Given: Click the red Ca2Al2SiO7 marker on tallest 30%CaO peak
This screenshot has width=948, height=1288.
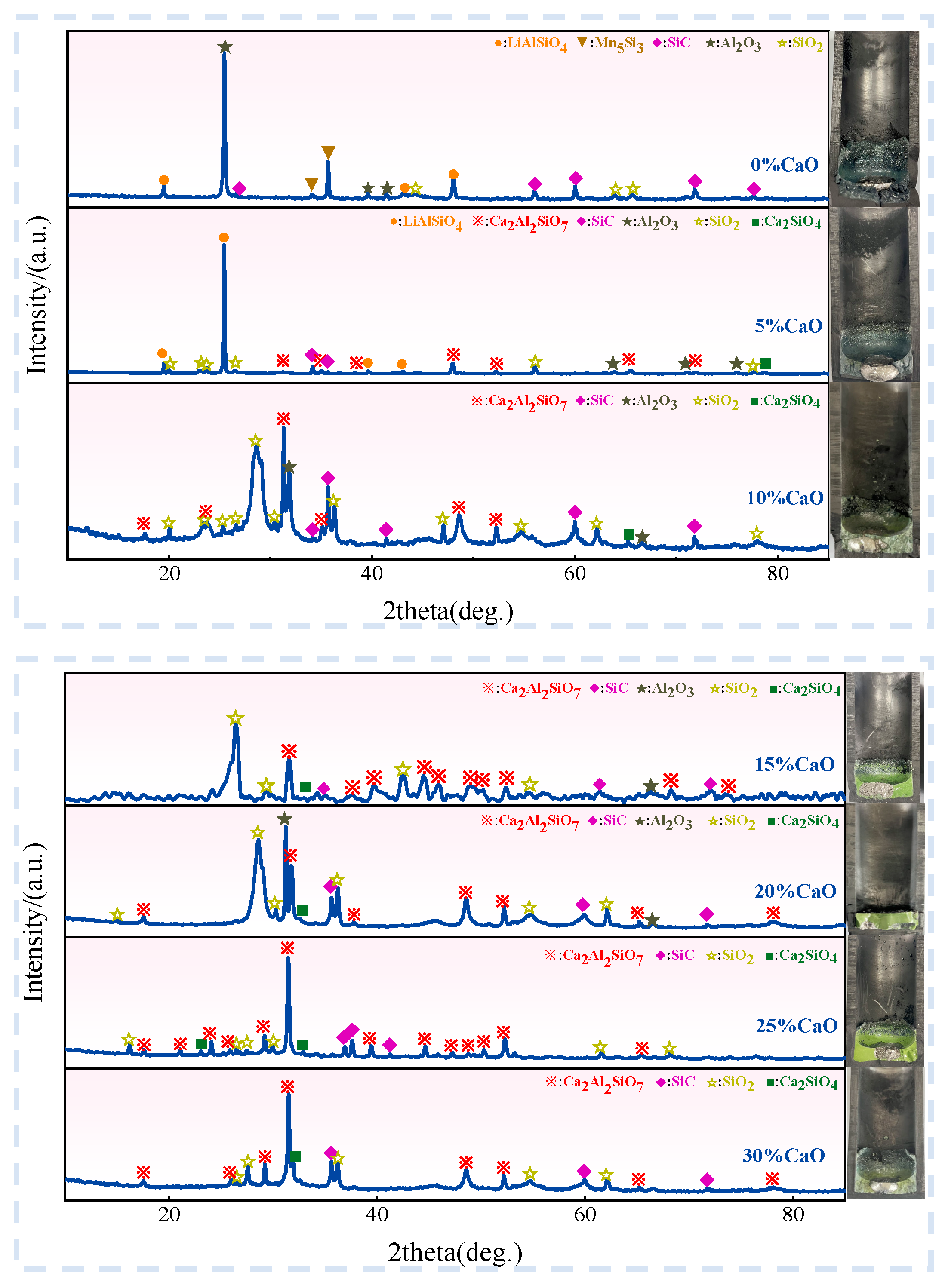Looking at the screenshot, I should [287, 1087].
